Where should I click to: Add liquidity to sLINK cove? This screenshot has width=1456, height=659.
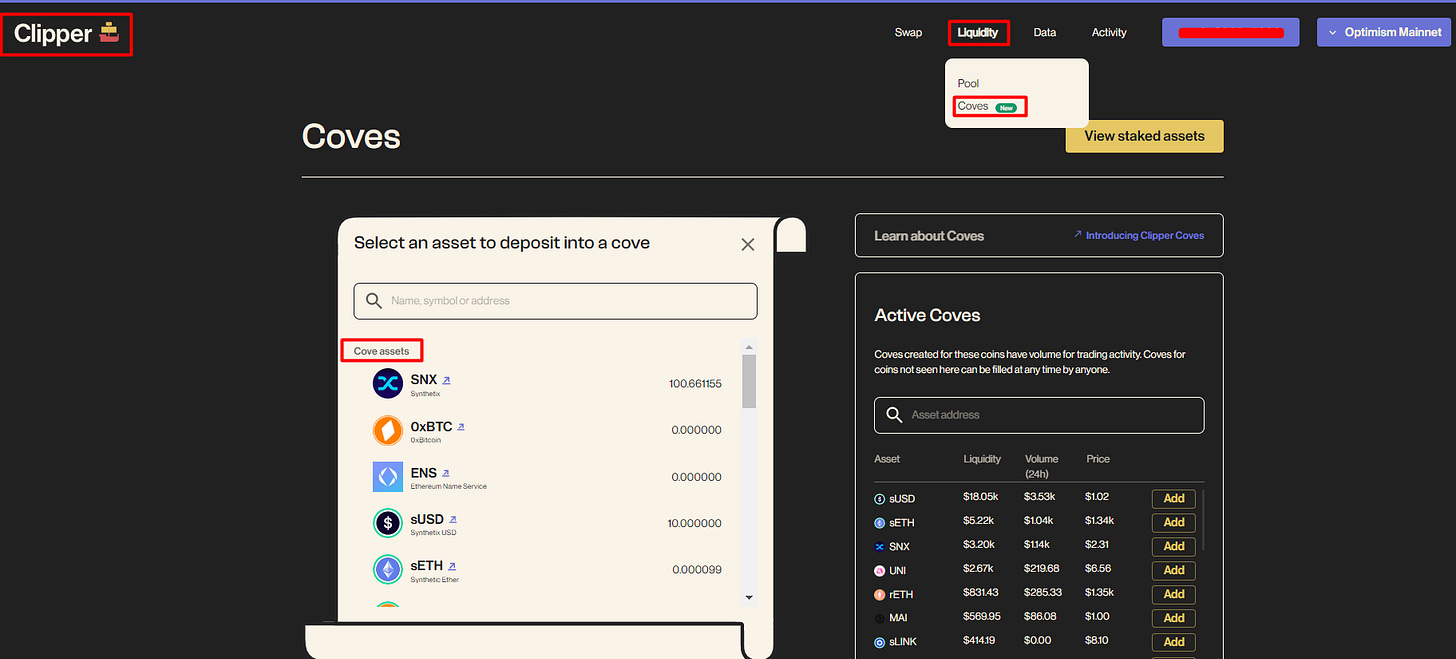coord(1174,643)
